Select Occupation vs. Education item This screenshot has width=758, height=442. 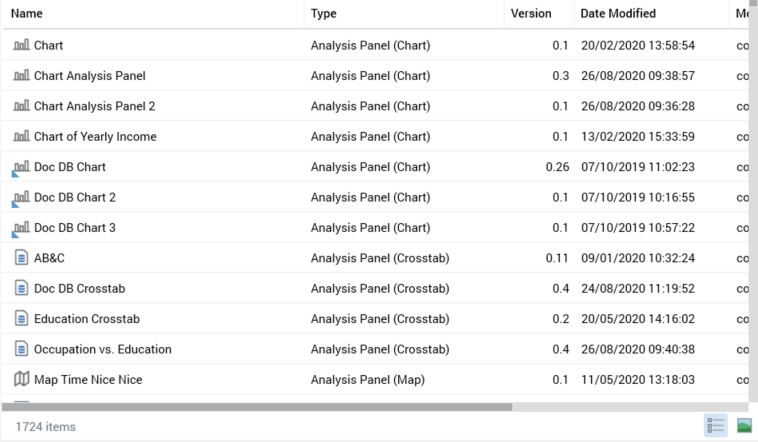coord(102,349)
